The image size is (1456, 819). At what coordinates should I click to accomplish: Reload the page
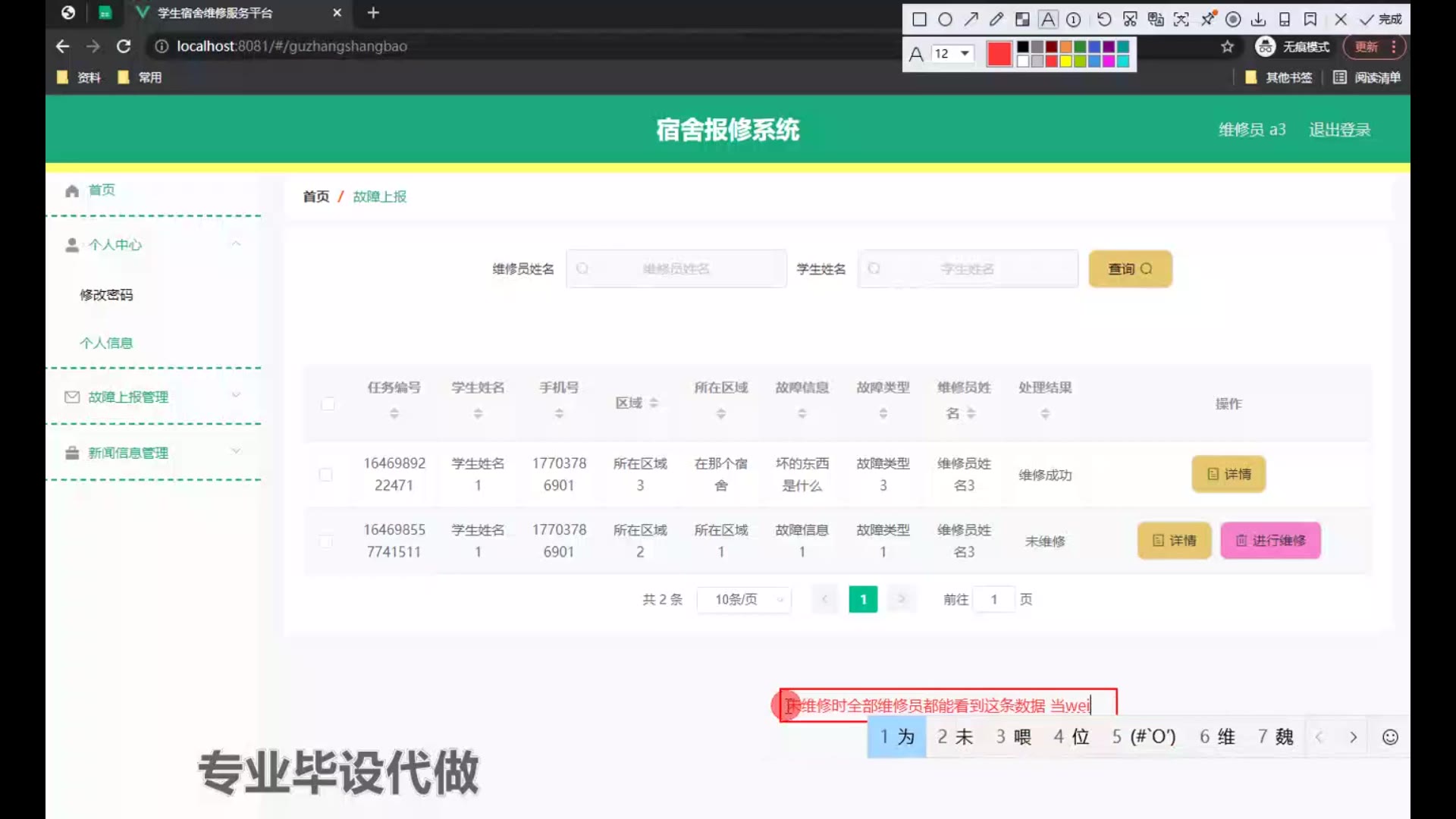click(x=124, y=46)
